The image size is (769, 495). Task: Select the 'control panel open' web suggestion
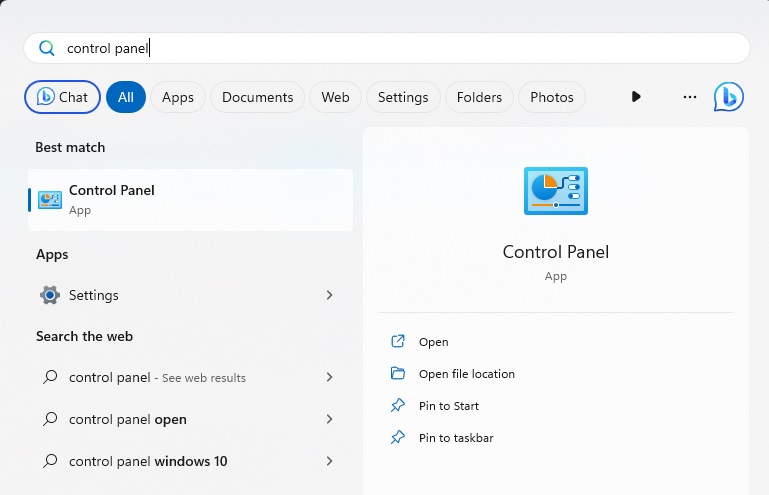(x=190, y=419)
